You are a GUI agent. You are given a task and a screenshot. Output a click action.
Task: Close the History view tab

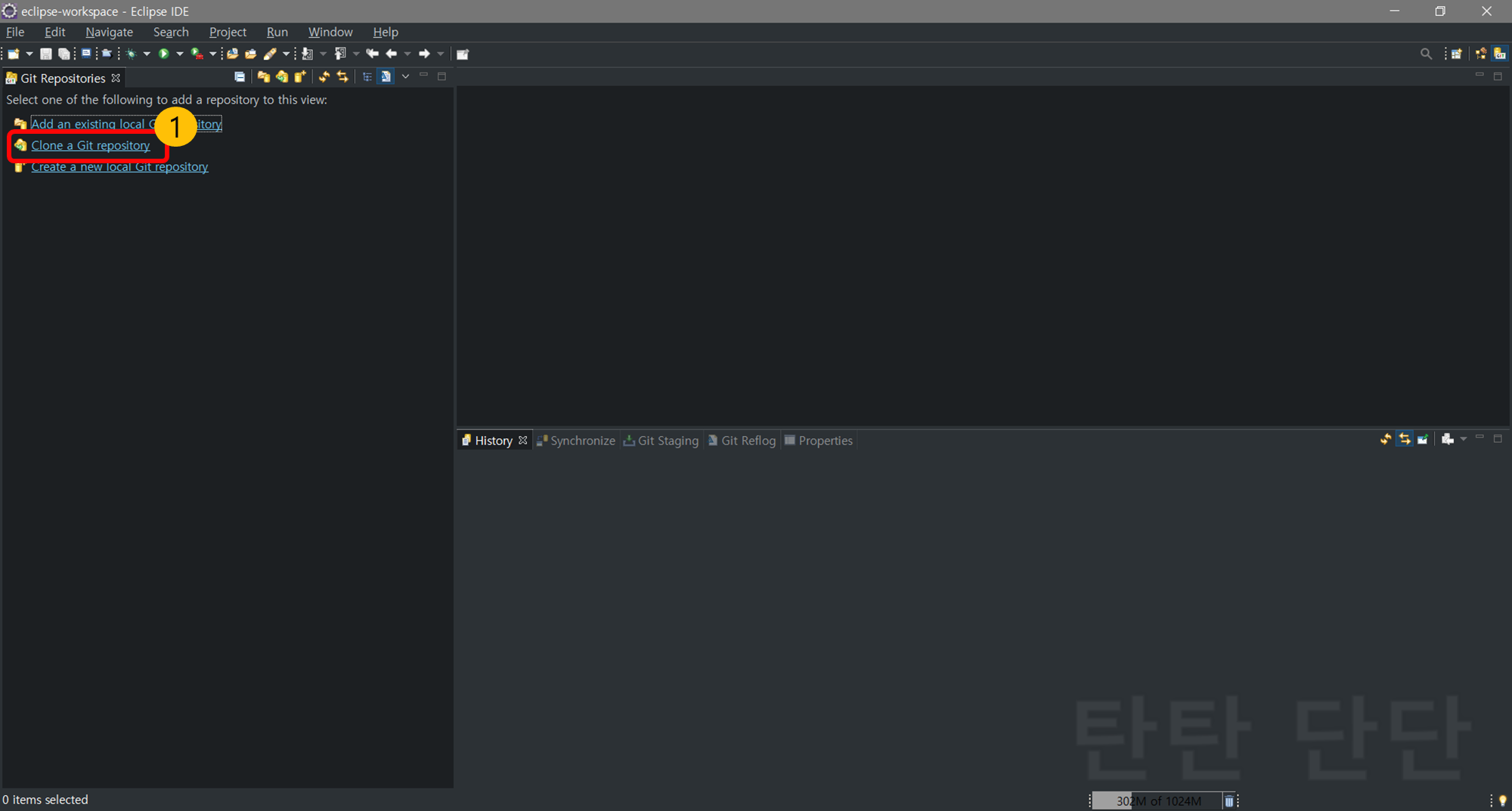[522, 440]
